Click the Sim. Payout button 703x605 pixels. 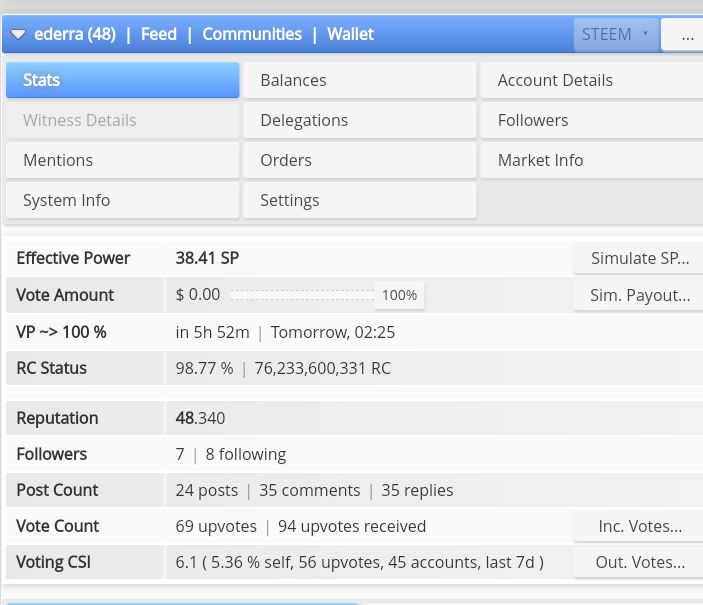pyautogui.click(x=638, y=295)
